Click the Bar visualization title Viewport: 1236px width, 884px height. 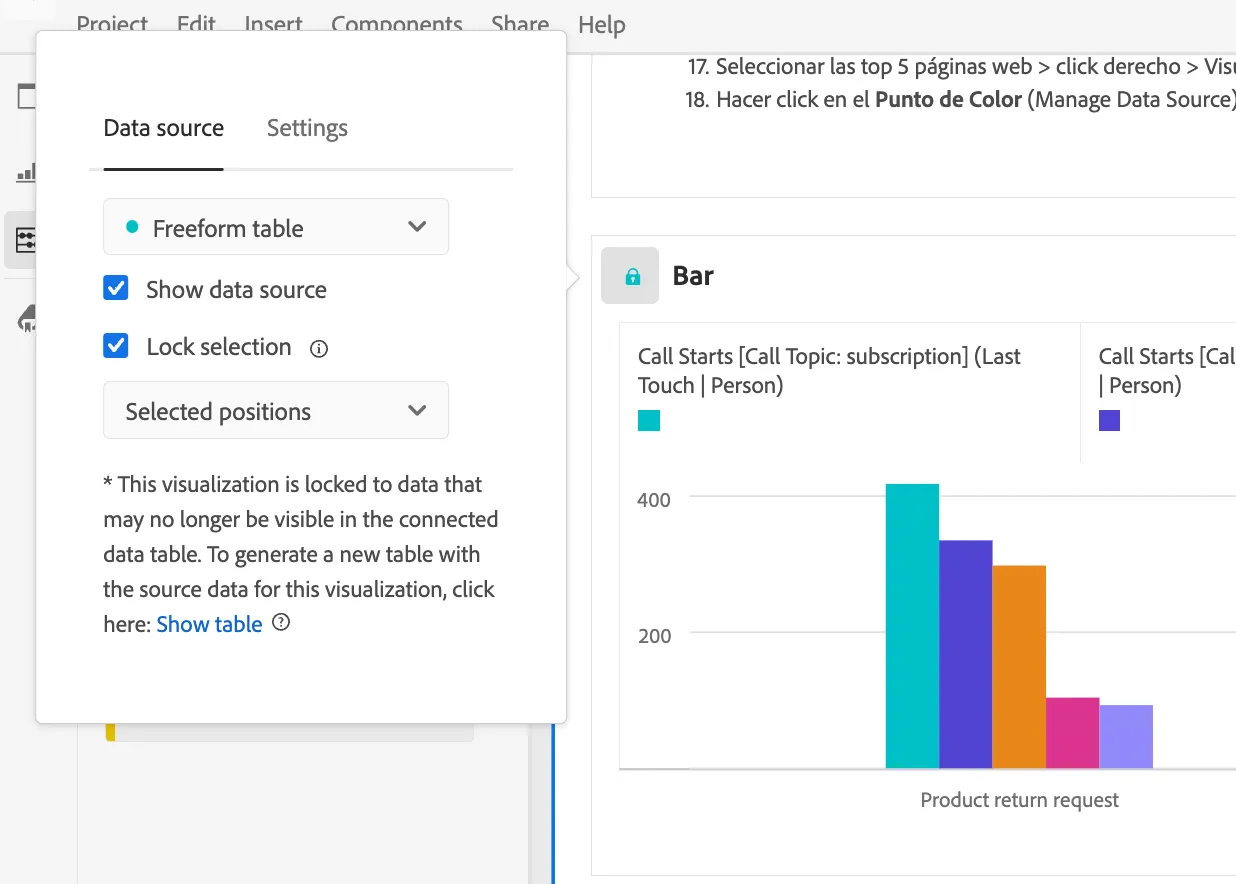click(693, 276)
